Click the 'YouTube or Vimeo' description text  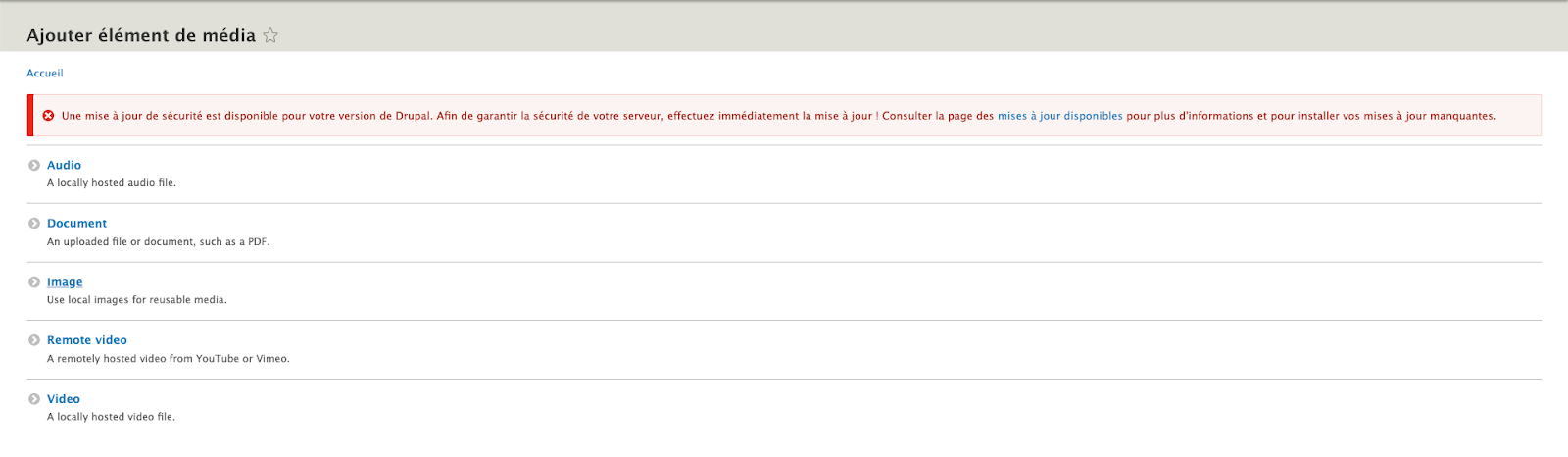tap(242, 359)
